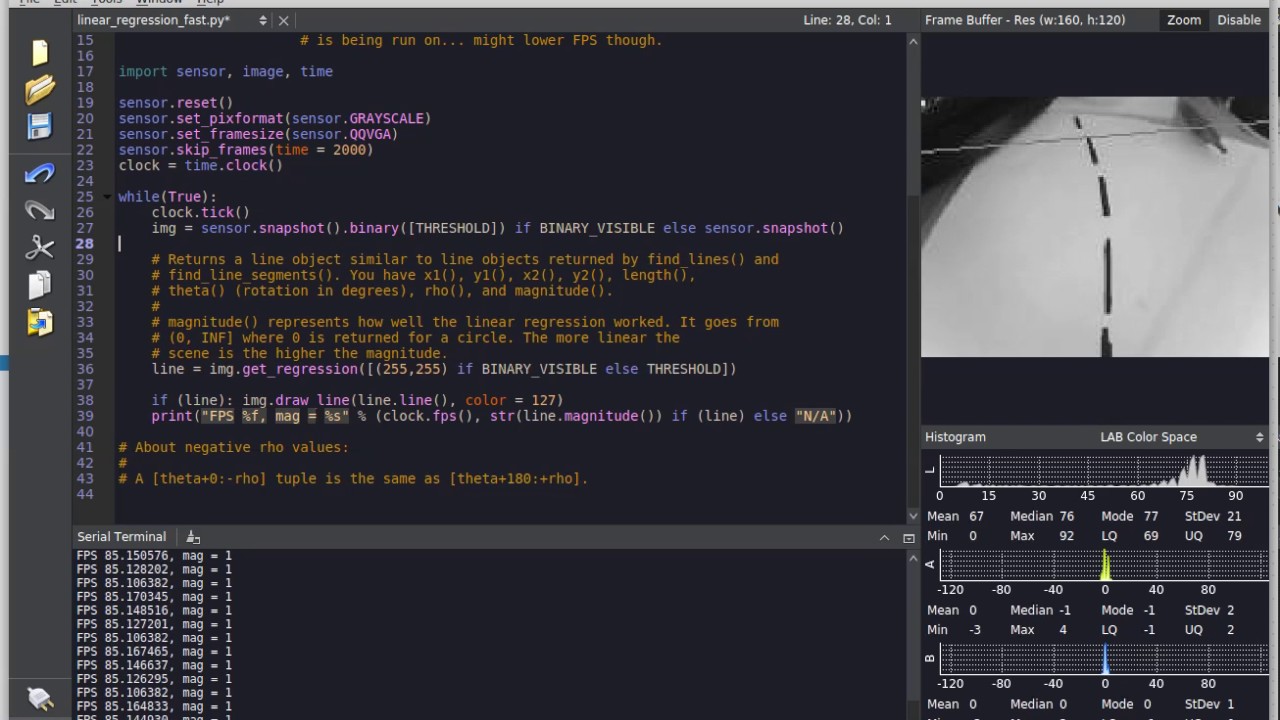Collapse the while(True) code block
Screen dimensions: 1280x720
click(x=109, y=197)
